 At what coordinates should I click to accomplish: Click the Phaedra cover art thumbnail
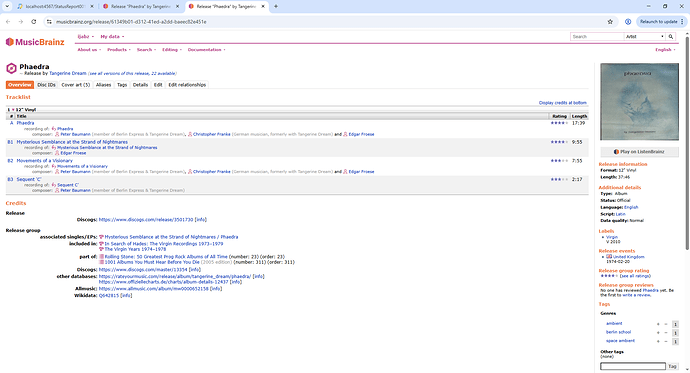tap(639, 102)
